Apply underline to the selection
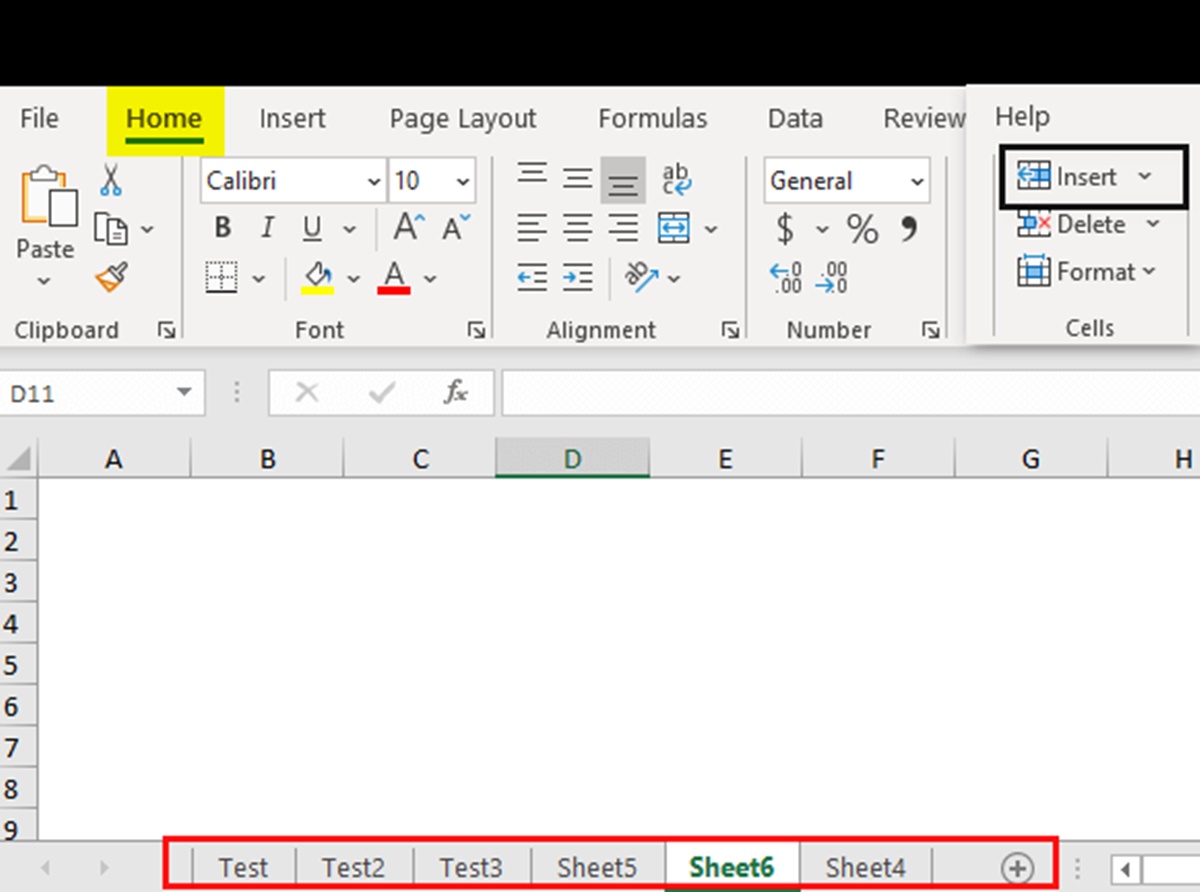The image size is (1200, 892). click(x=311, y=228)
